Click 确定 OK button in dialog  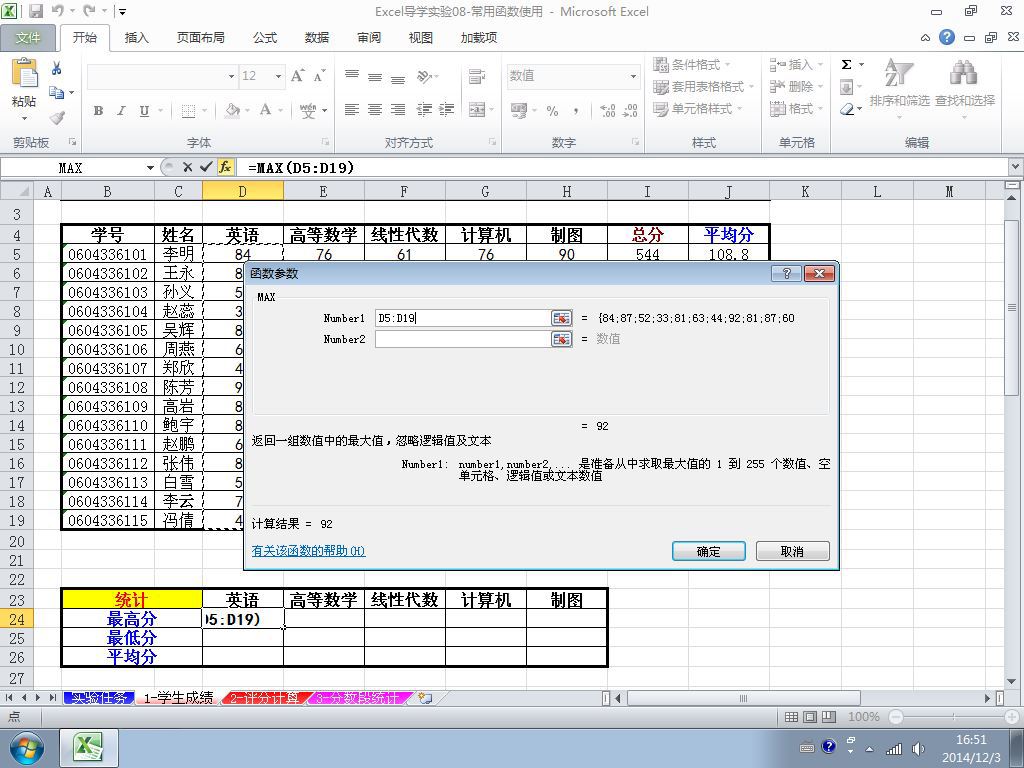click(x=709, y=551)
